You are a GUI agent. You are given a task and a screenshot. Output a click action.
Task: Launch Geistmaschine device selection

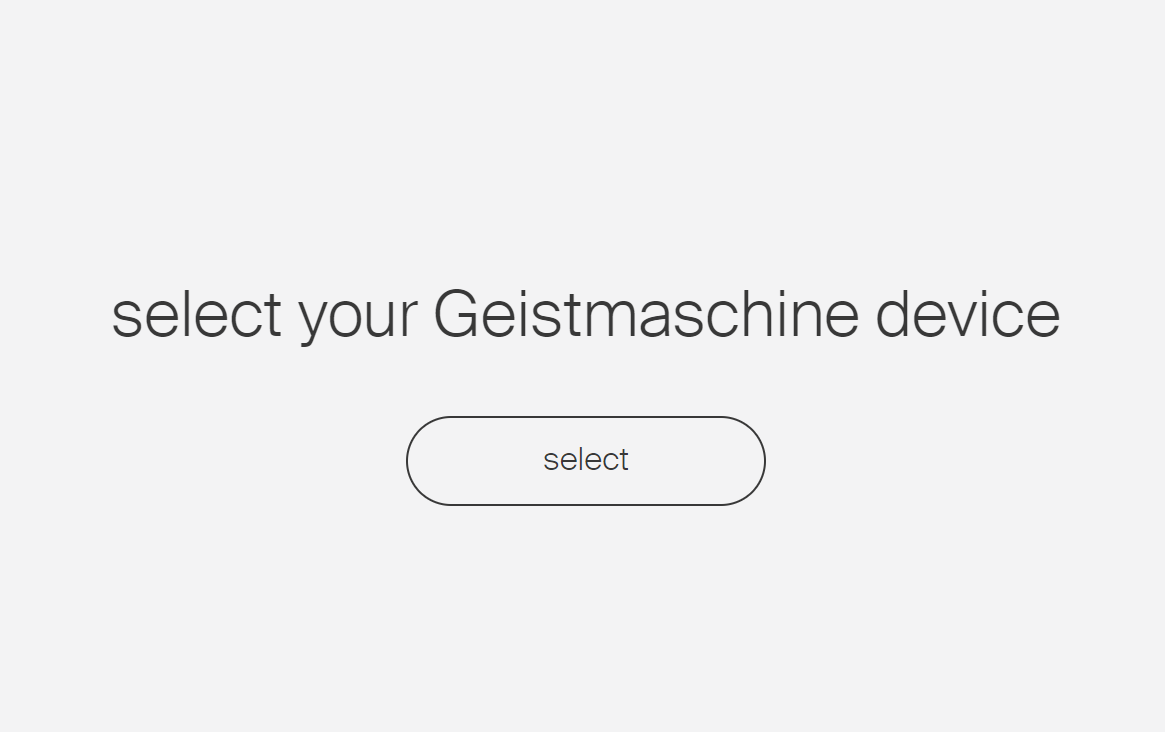pos(585,461)
